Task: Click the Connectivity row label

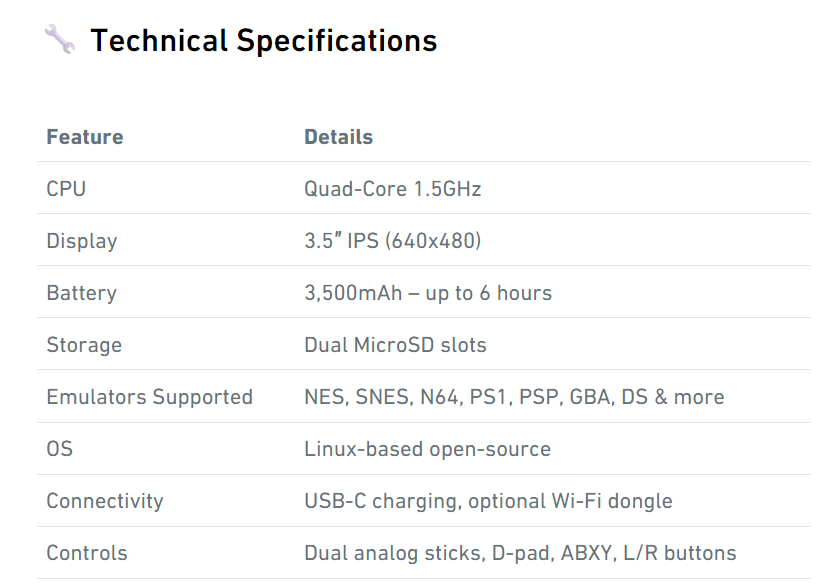Action: [105, 501]
